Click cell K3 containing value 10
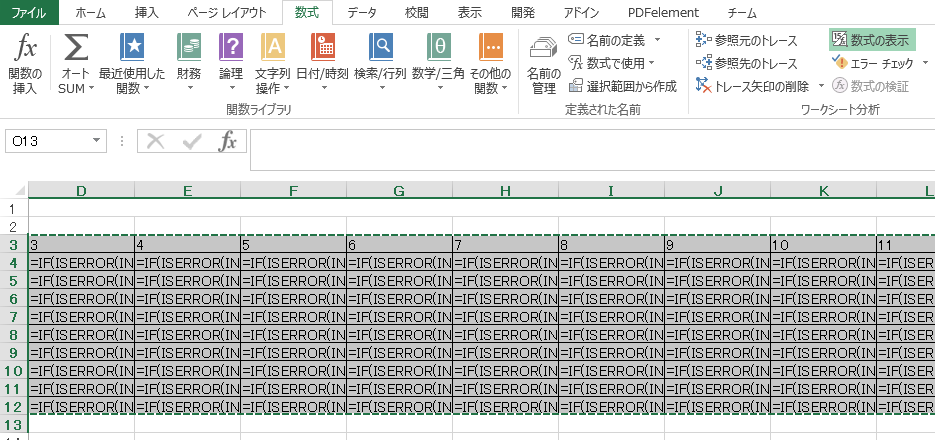 (823, 245)
